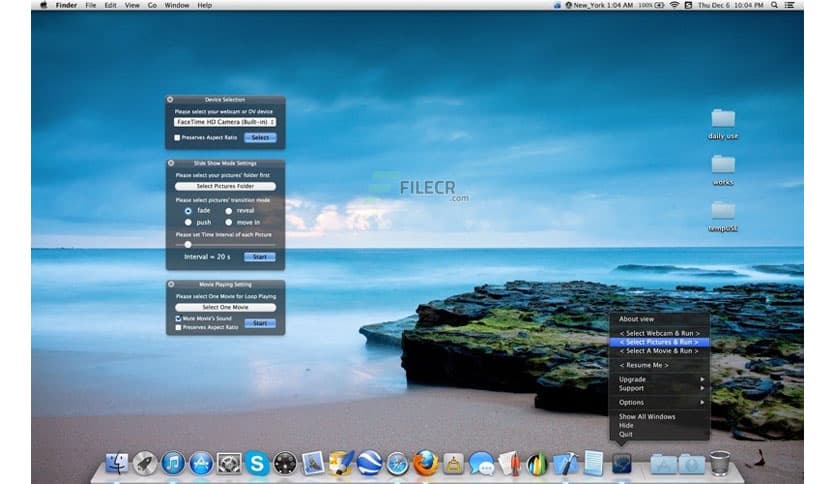The image size is (836, 484).
Task: Click the Finder icon in dock
Action: [x=117, y=463]
